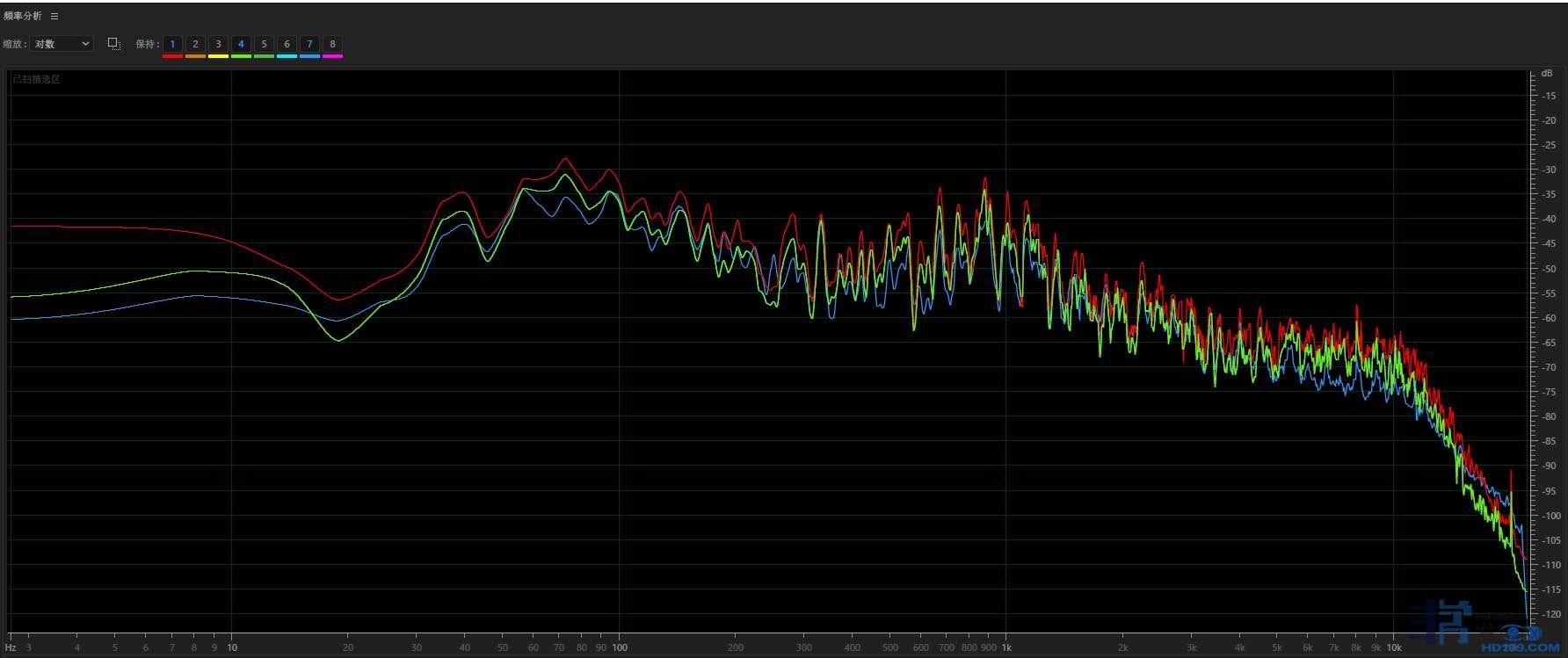
Task: Toggle hold button 7
Action: click(309, 44)
